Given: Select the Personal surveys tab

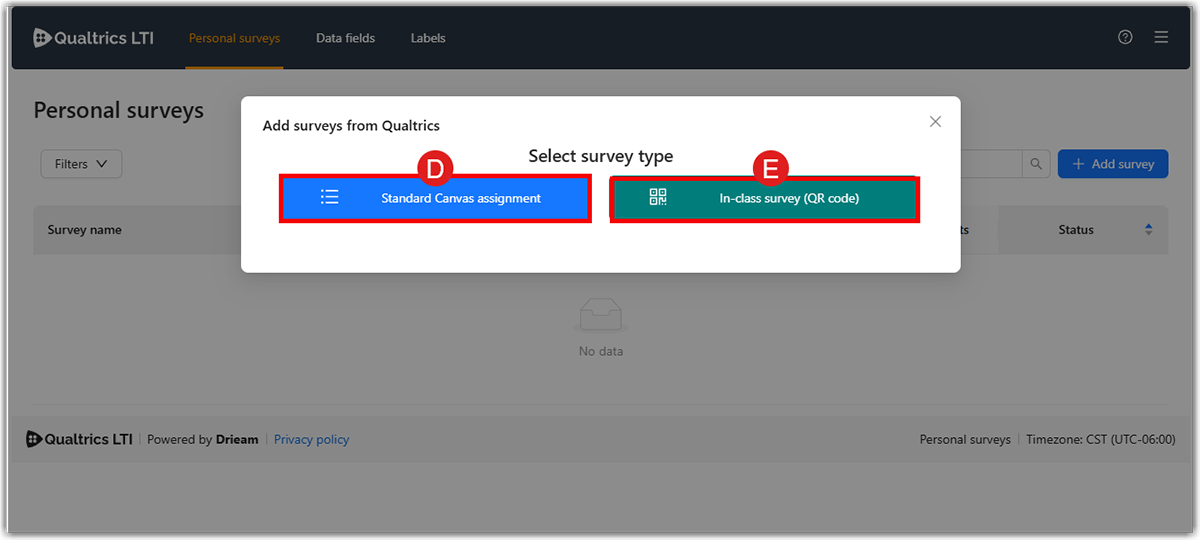Looking at the screenshot, I should pyautogui.click(x=234, y=38).
